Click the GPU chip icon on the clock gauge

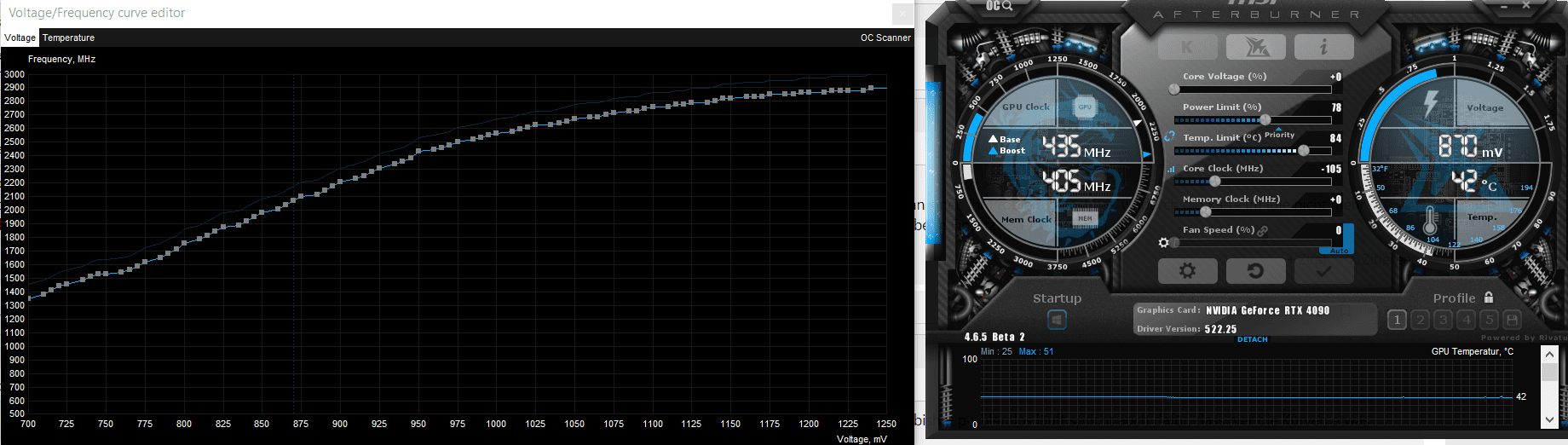[1085, 107]
